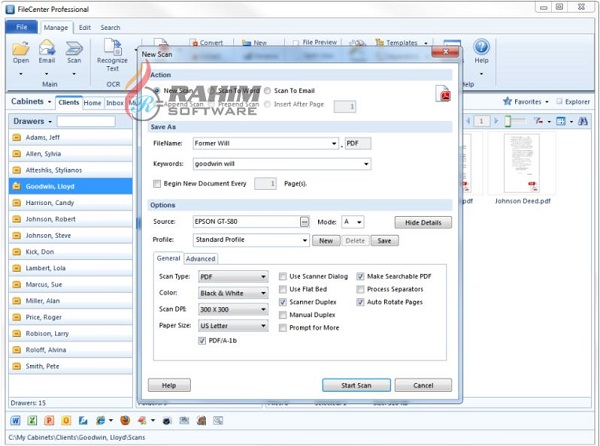Switch to the Search ribbon tab
Screen dimensions: 600x446
click(110, 28)
